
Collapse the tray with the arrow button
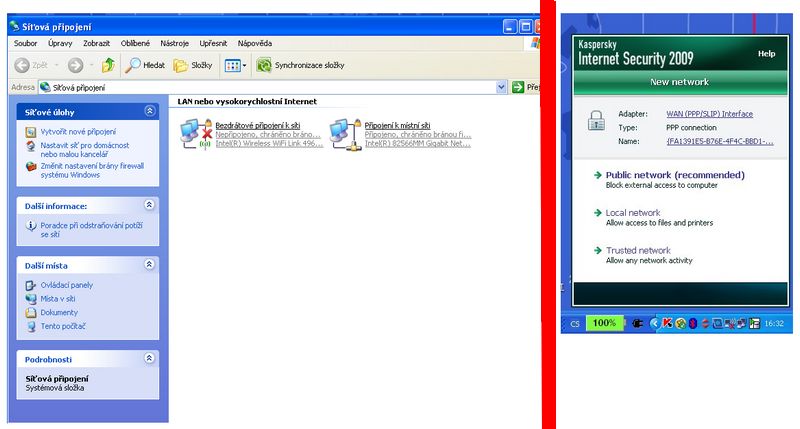tap(655, 323)
